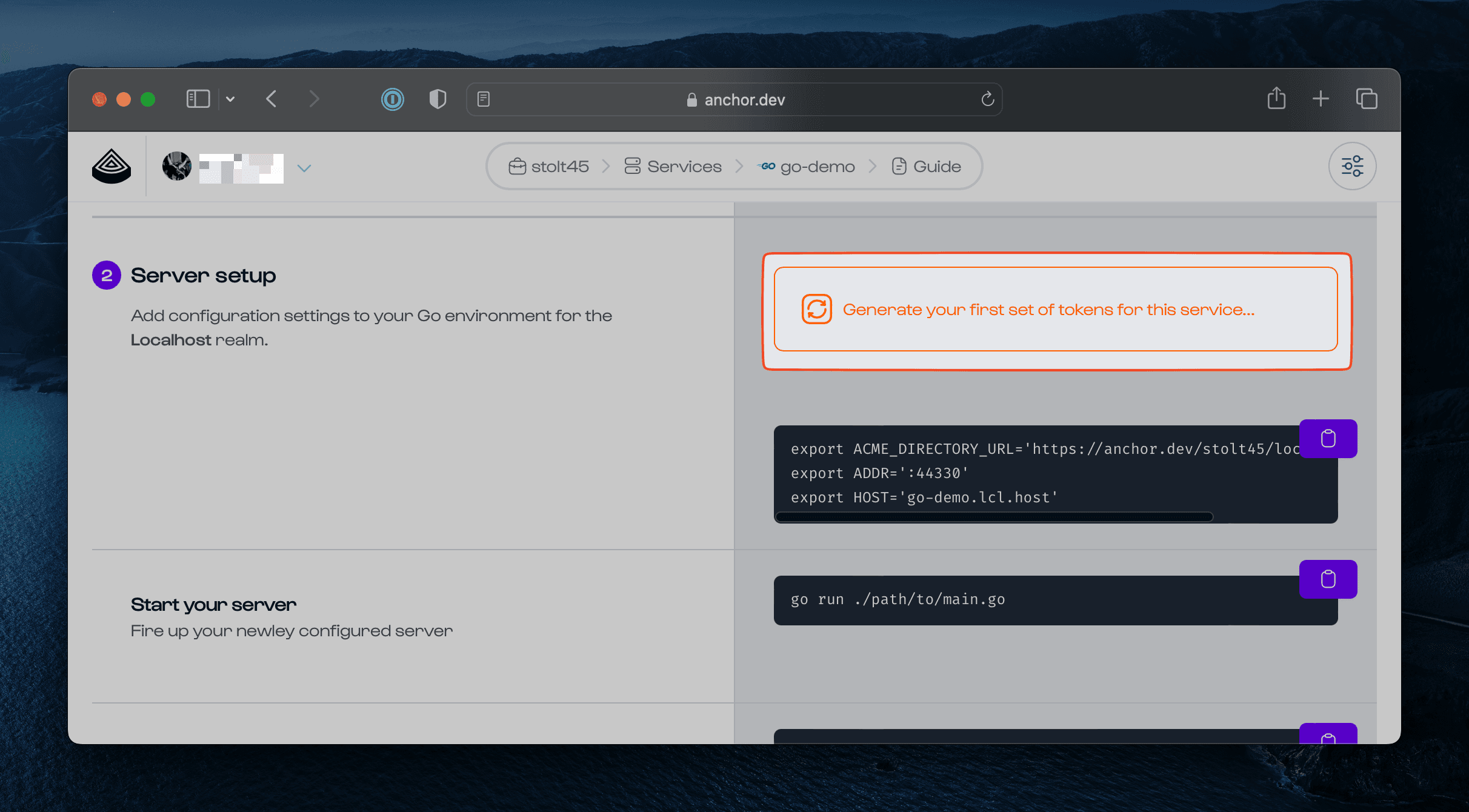This screenshot has width=1469, height=812.
Task: Open the privacy shield report icon
Action: (x=438, y=99)
